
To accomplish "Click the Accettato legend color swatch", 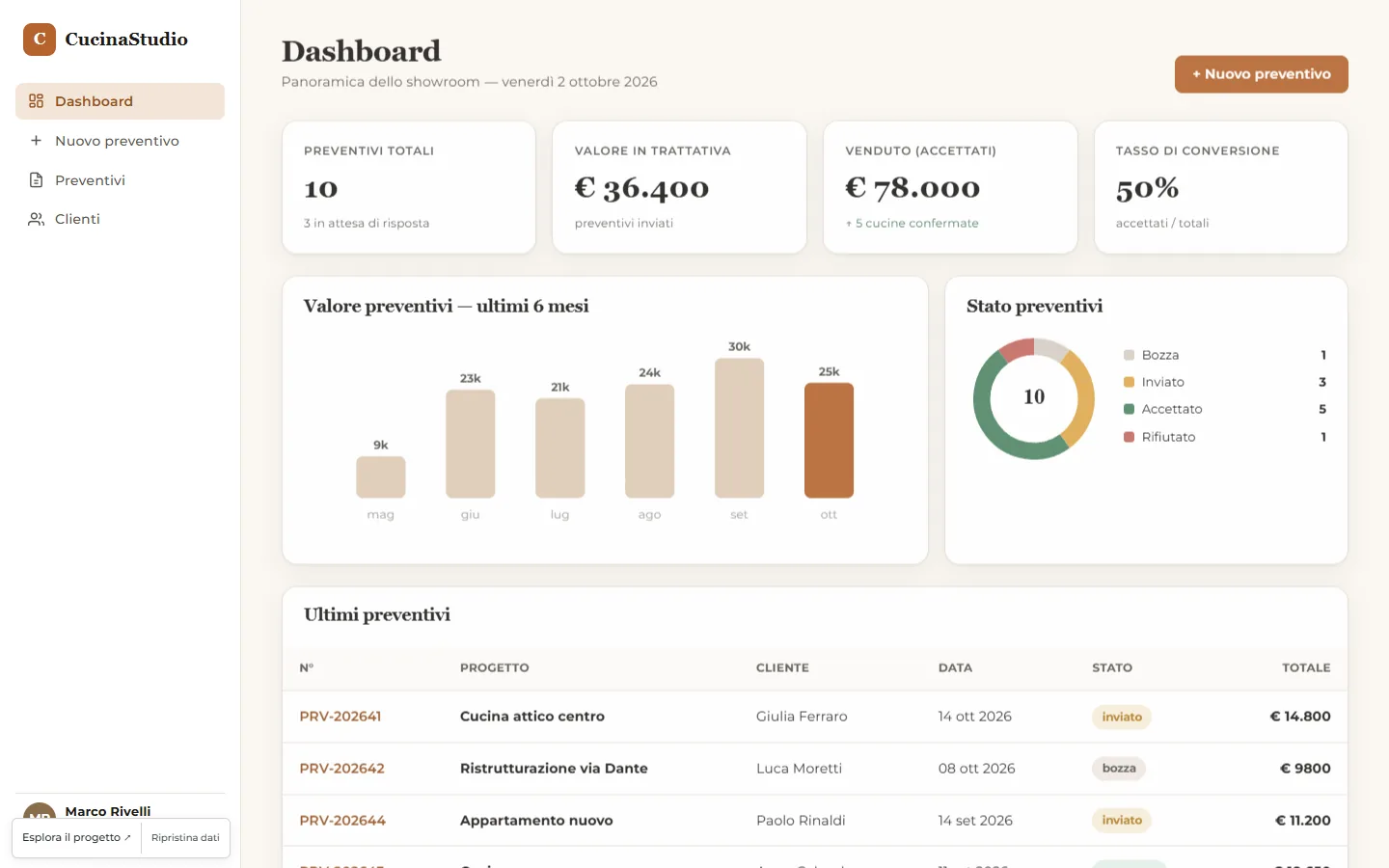I will [x=1129, y=409].
